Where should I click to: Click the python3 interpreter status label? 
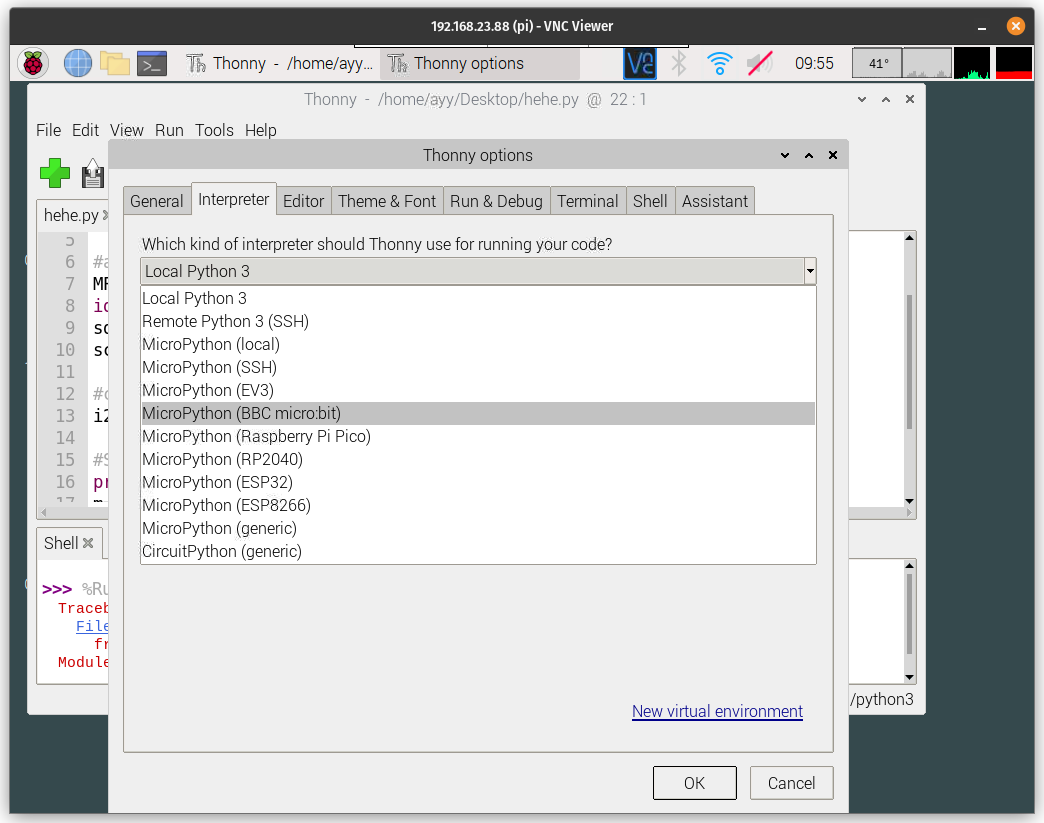(x=882, y=699)
